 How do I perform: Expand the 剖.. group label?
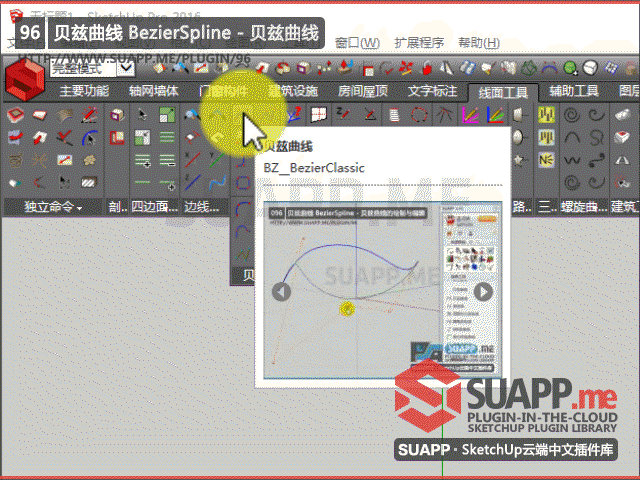pyautogui.click(x=118, y=207)
